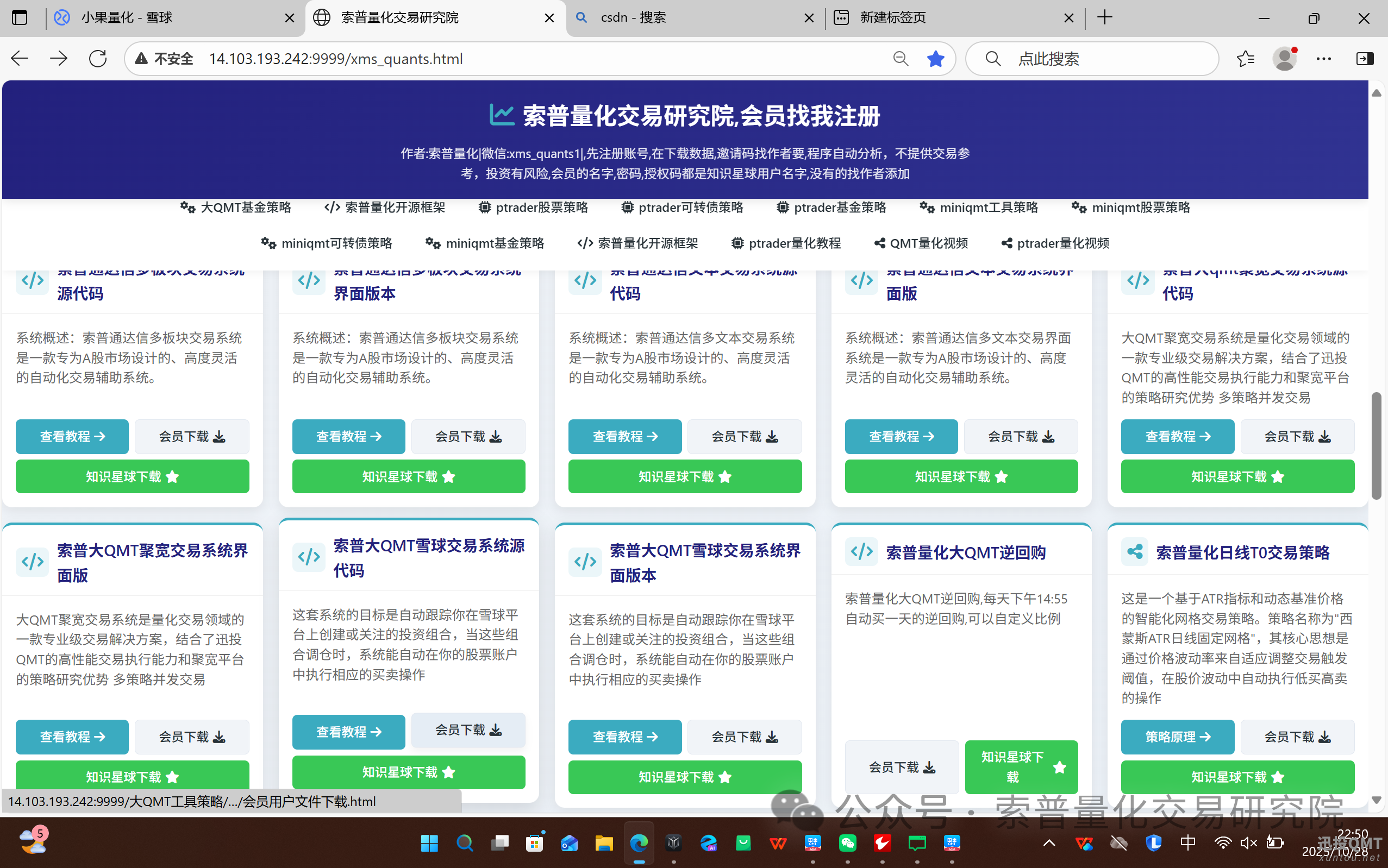Open the browser settings three-dot menu
Image resolution: width=1388 pixels, height=868 pixels.
[x=1324, y=58]
